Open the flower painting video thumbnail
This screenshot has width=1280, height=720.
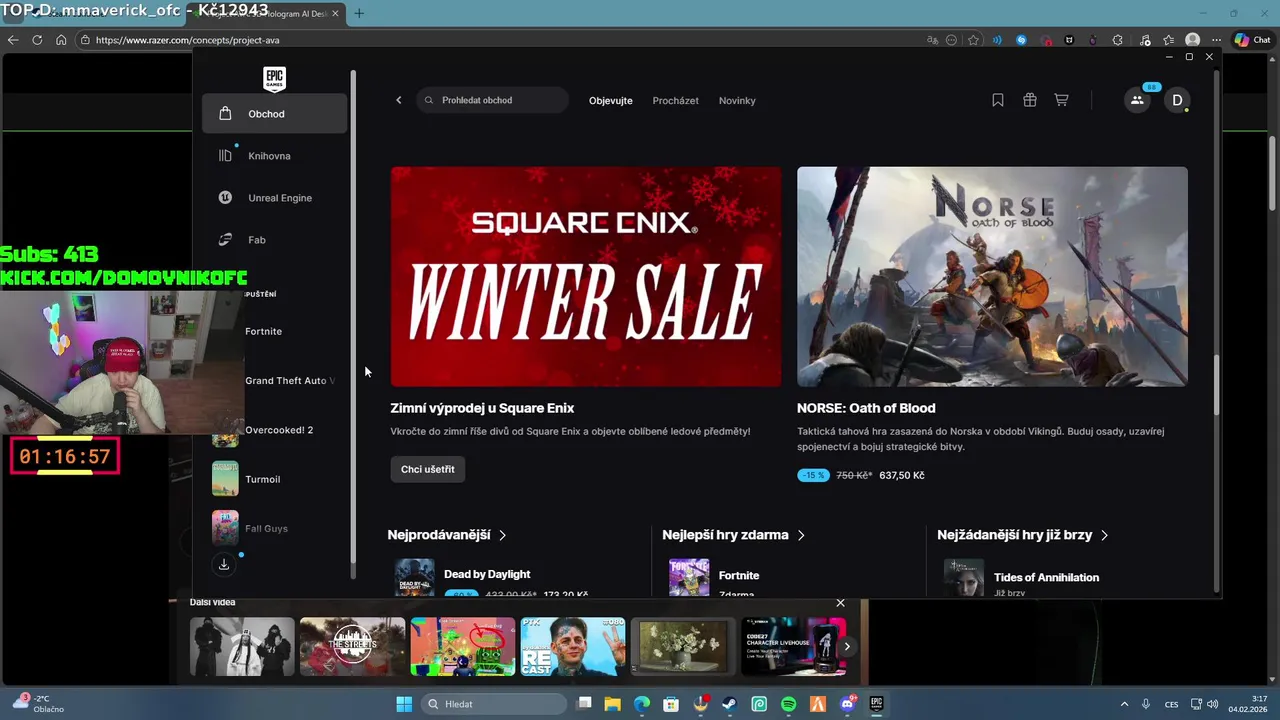click(x=682, y=646)
